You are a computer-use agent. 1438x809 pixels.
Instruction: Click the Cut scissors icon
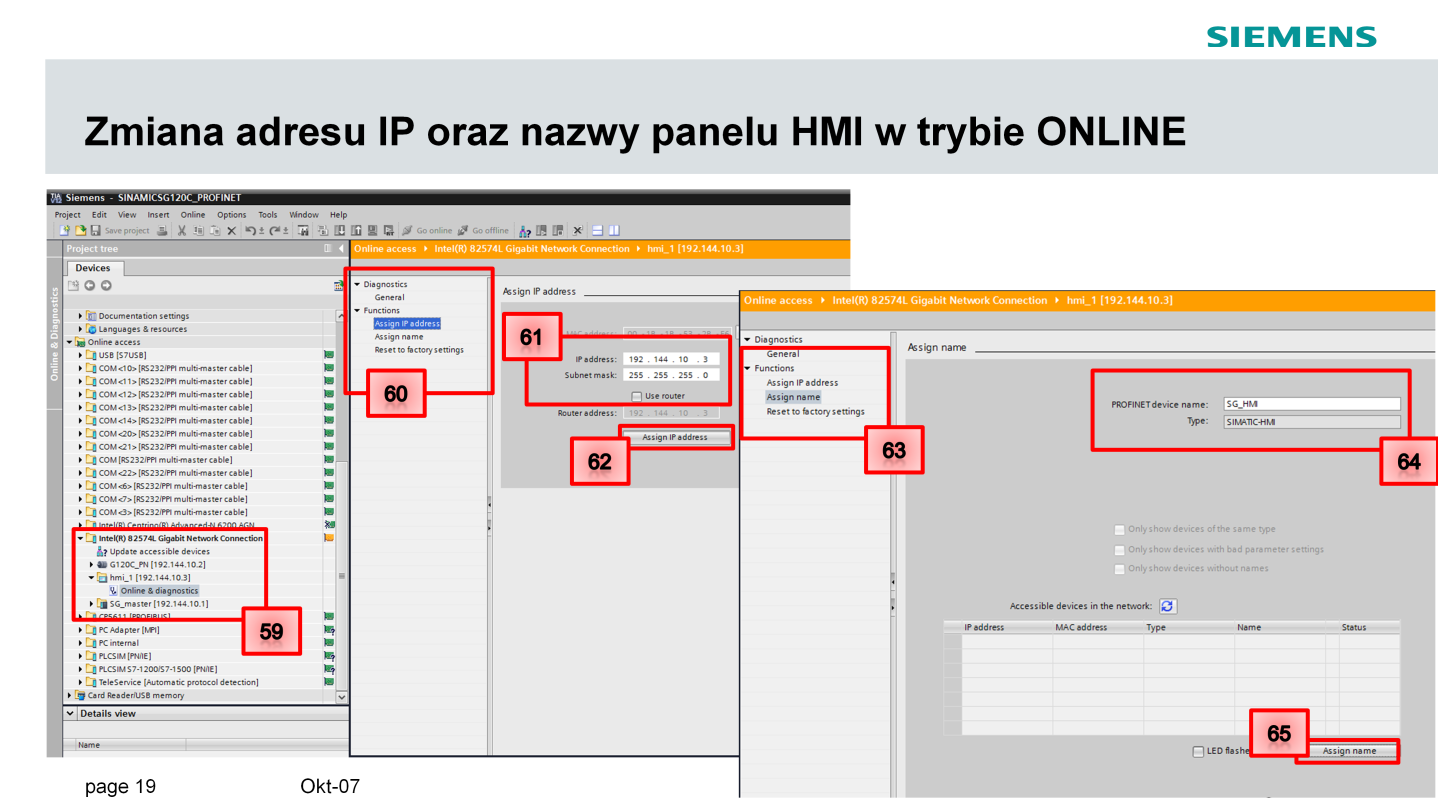click(182, 231)
